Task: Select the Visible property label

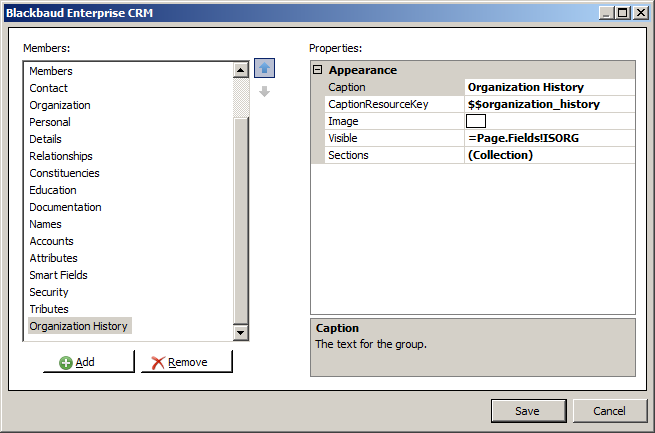Action: click(x=394, y=138)
